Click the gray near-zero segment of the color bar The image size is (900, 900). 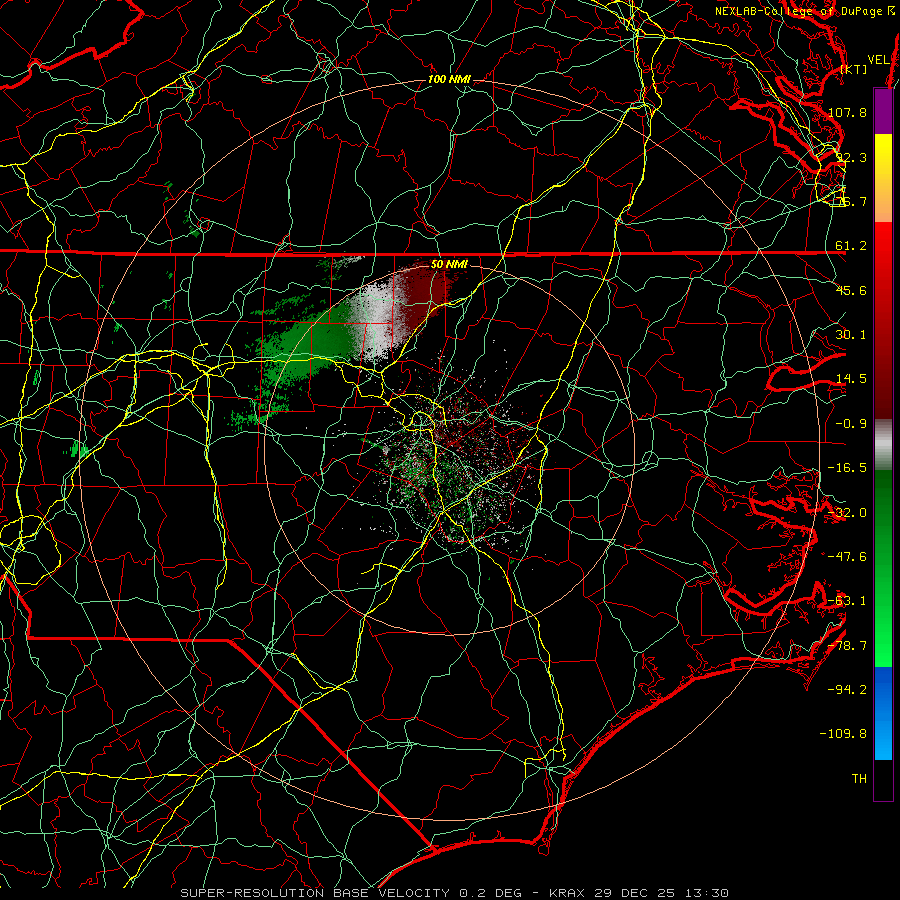point(883,445)
